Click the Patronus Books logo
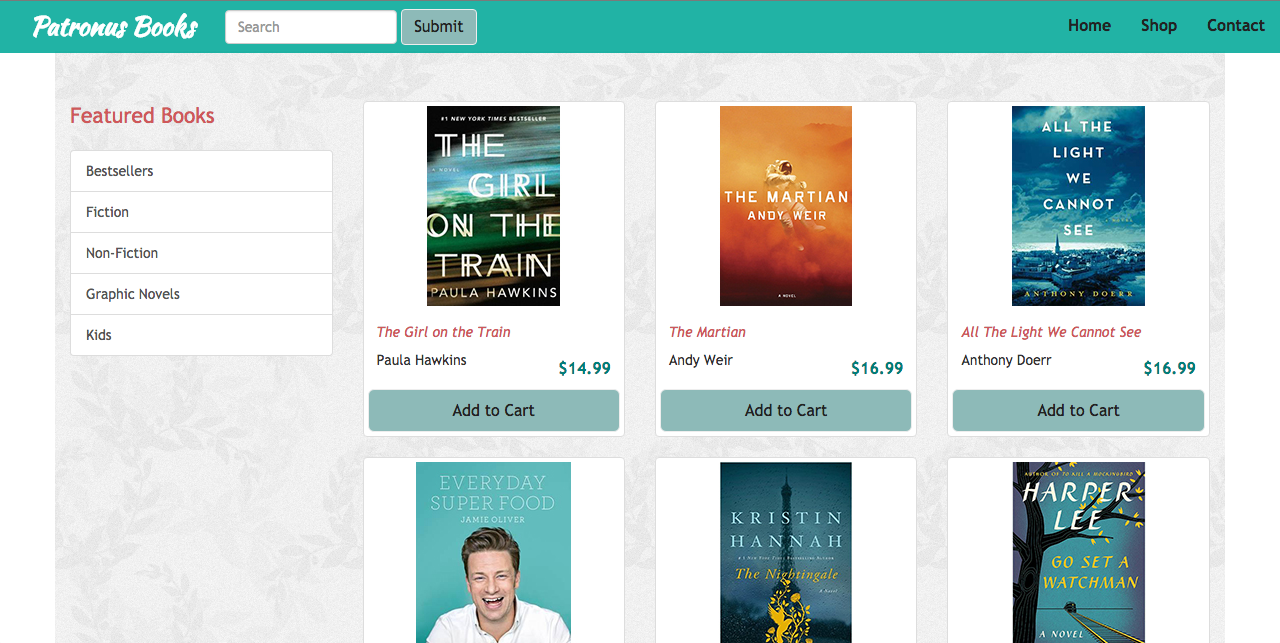The height and width of the screenshot is (643, 1280). 115,26
